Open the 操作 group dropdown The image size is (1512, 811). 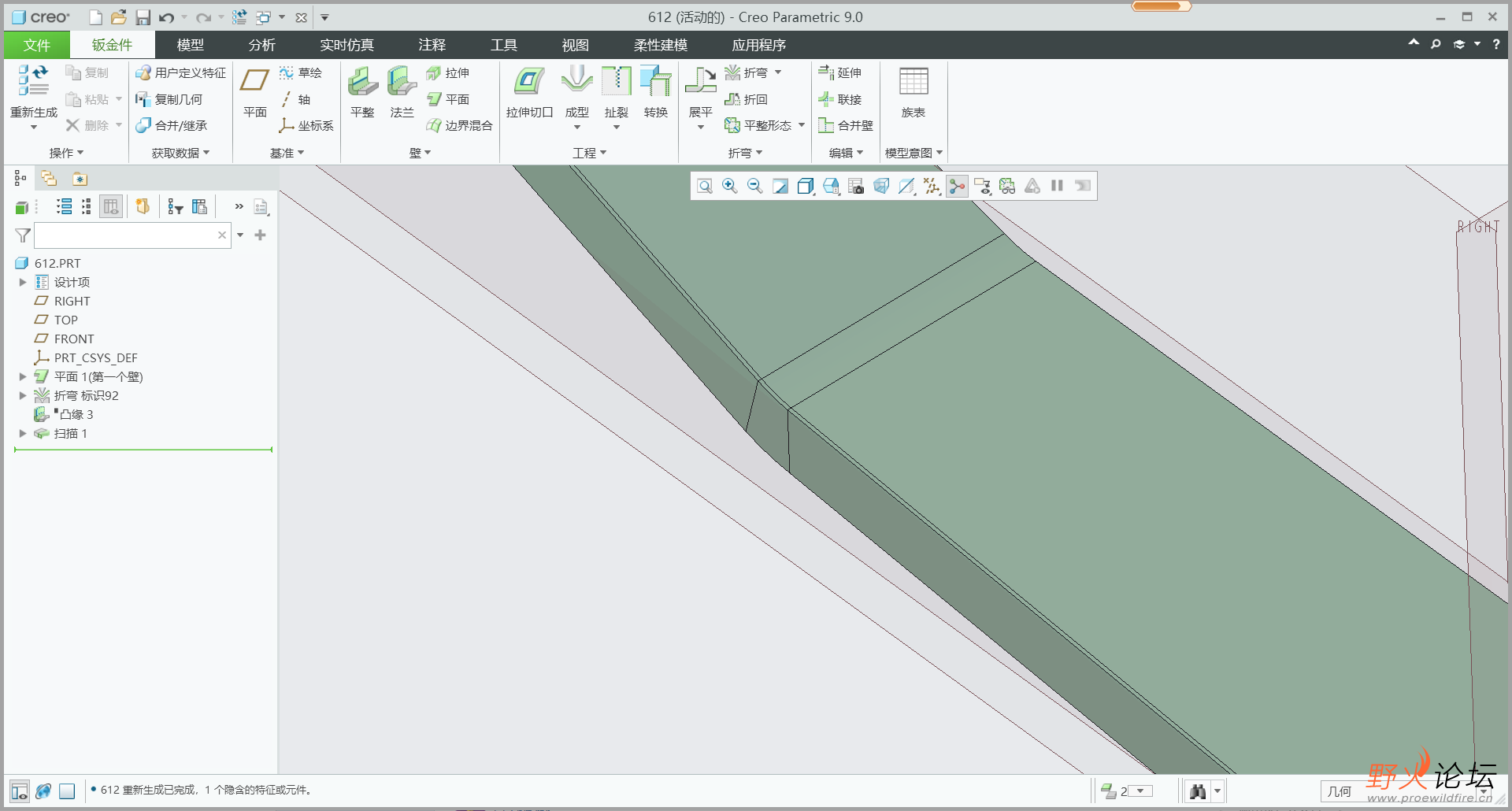tap(66, 153)
